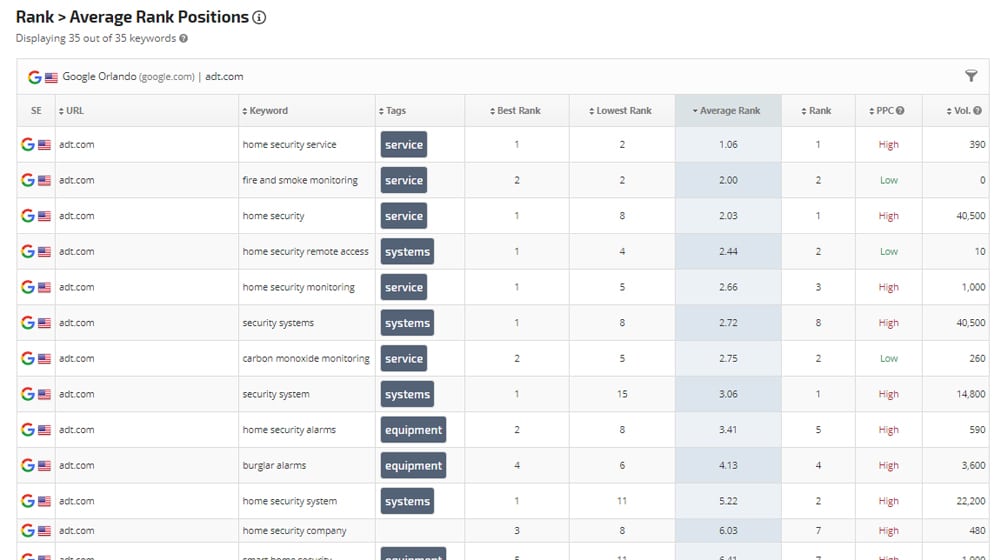Viewport: 1000px width, 560px height.
Task: Click average rank value 1.06
Action: pyautogui.click(x=728, y=144)
